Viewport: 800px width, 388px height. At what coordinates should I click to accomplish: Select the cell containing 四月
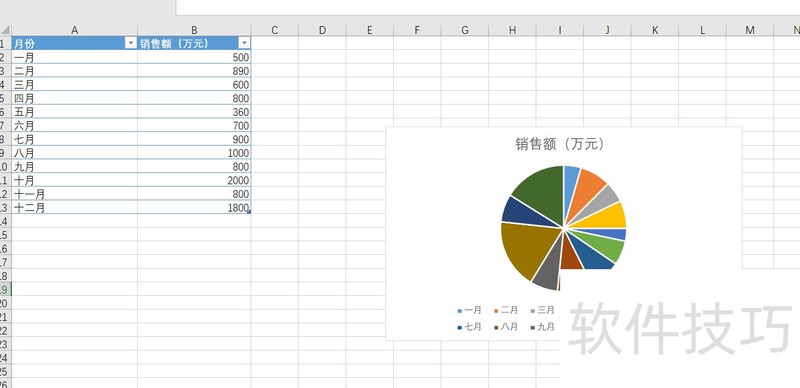[x=74, y=98]
